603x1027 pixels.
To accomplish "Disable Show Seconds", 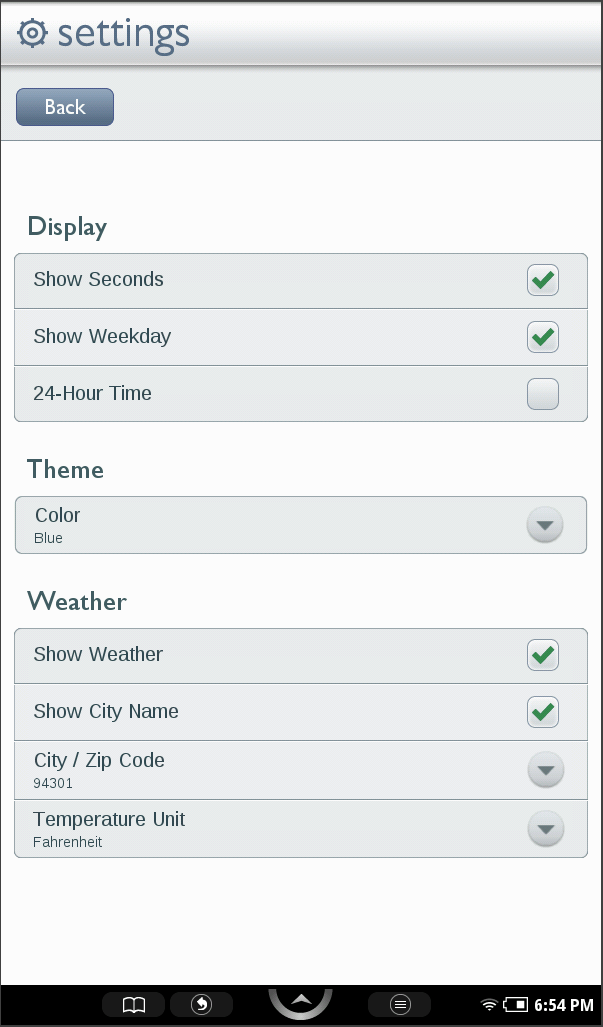I will pyautogui.click(x=543, y=280).
